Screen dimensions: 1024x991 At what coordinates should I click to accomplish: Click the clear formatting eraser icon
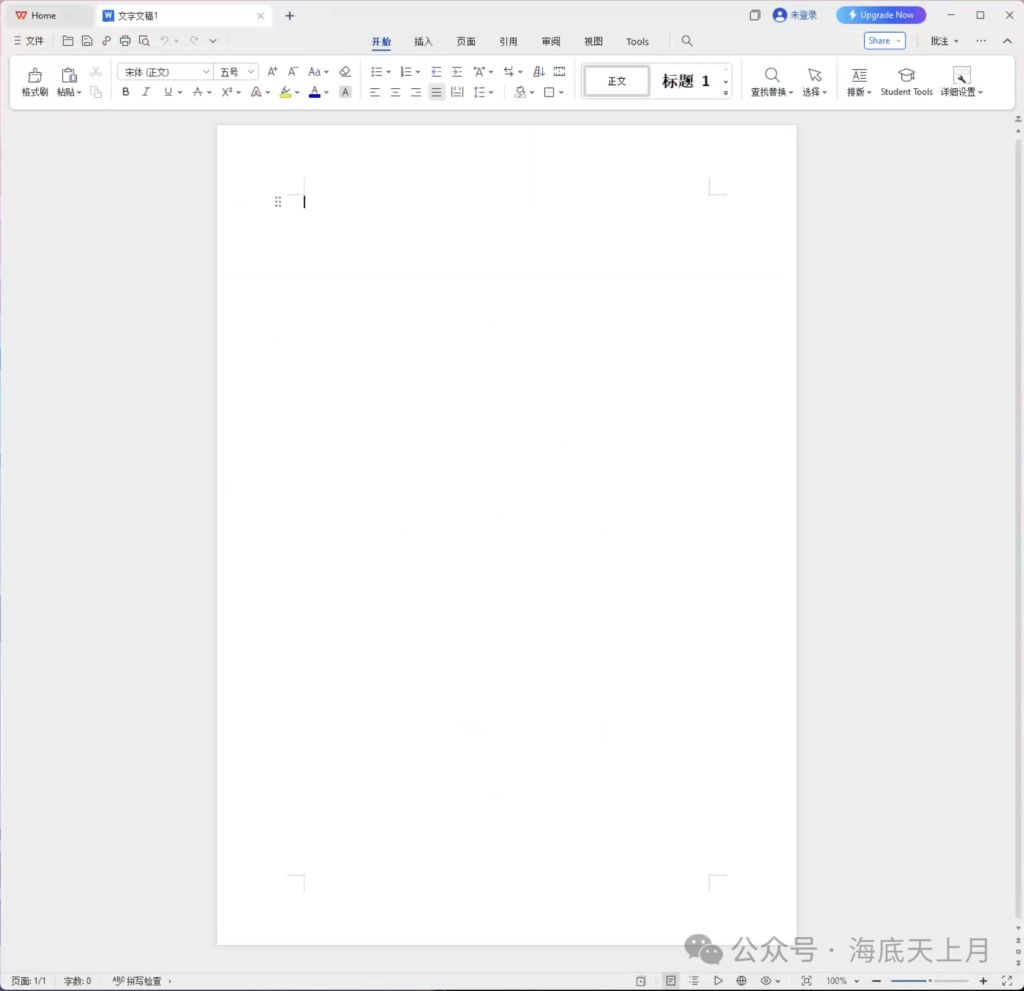pyautogui.click(x=345, y=72)
